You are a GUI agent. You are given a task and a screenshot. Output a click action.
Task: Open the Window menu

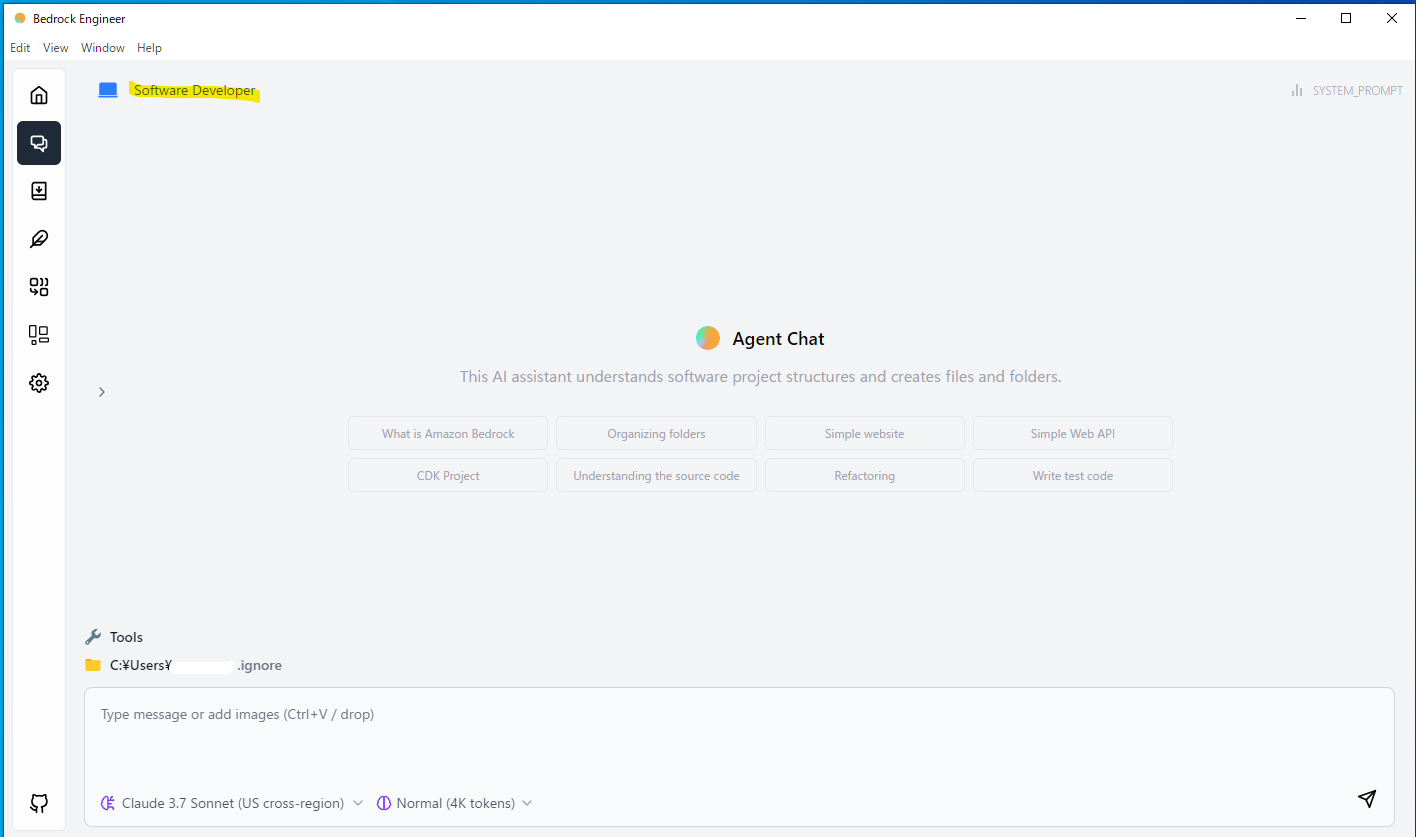(103, 48)
